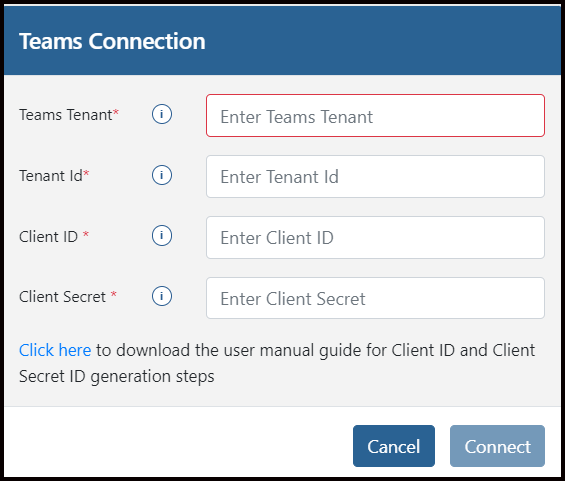Click the info icon beside Tenant Id
The image size is (565, 481).
point(162,175)
